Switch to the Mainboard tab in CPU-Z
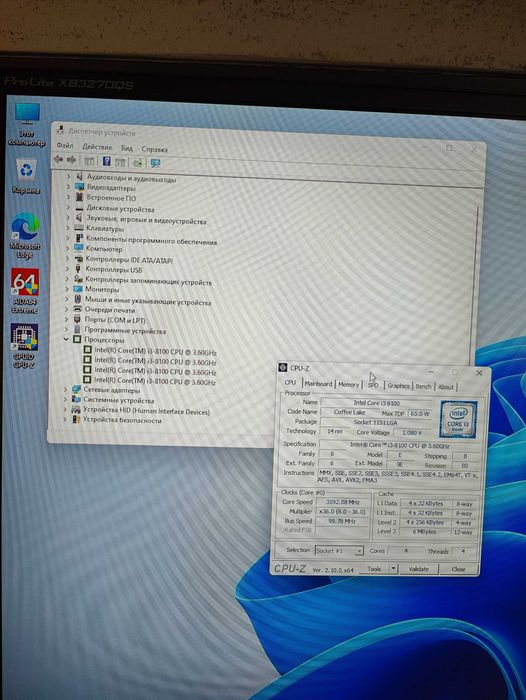 [318, 383]
